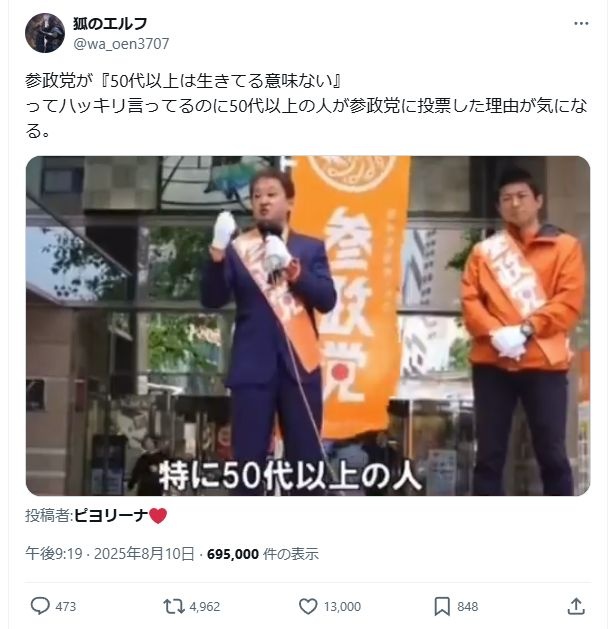Click the 4,962 reposts count
This screenshot has width=610, height=629.
205,606
